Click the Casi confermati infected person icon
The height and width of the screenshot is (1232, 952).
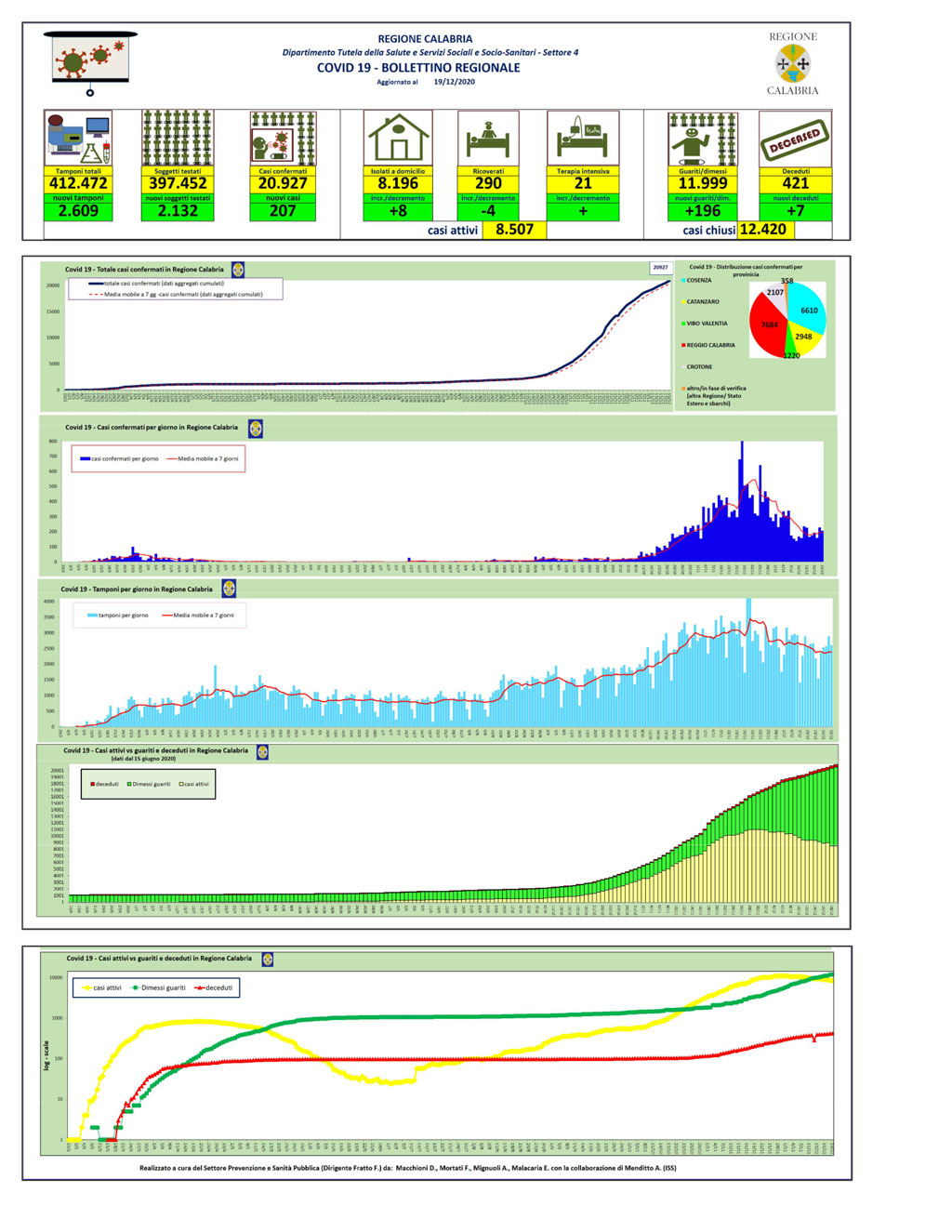pos(283,139)
